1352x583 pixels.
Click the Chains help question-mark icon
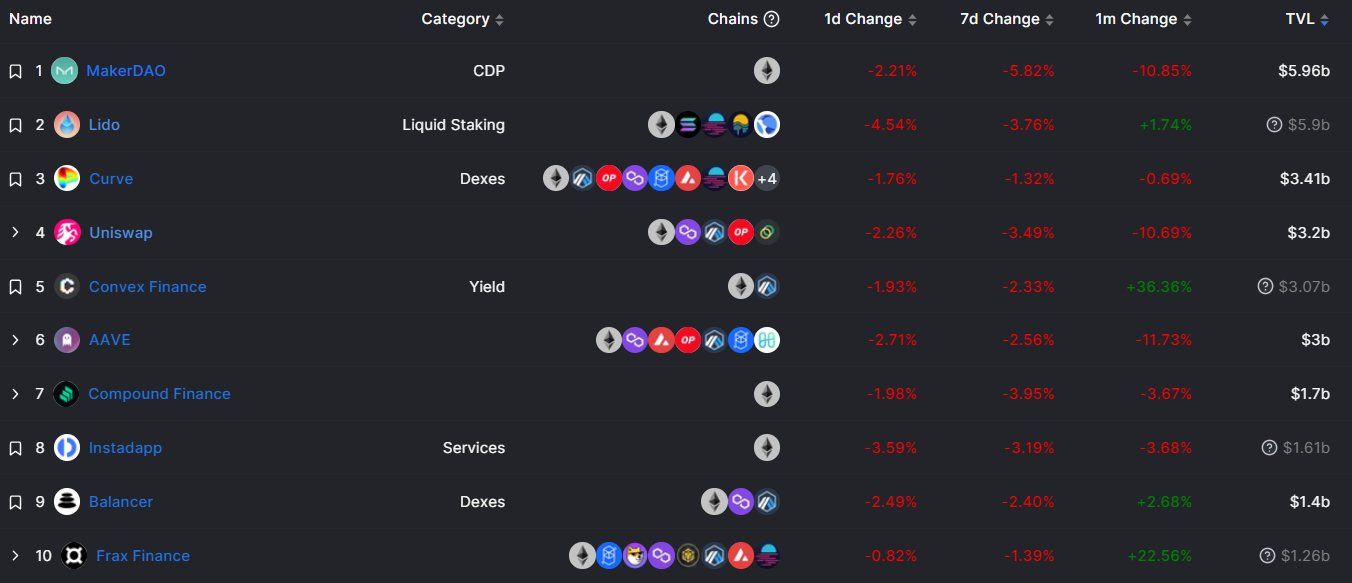click(x=771, y=19)
